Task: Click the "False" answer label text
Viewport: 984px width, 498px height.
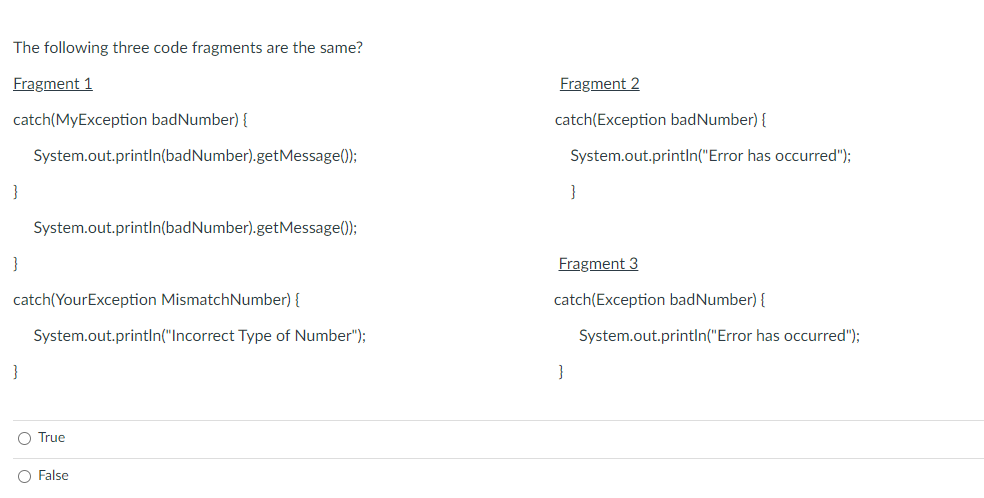Action: [x=54, y=476]
